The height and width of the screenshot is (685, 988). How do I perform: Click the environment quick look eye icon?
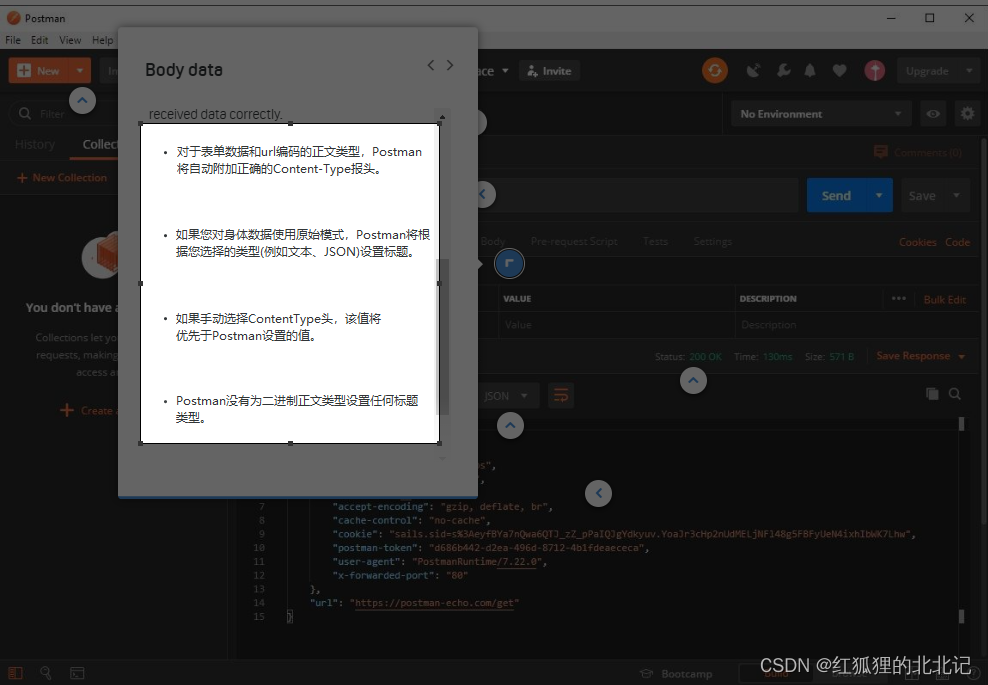(933, 114)
